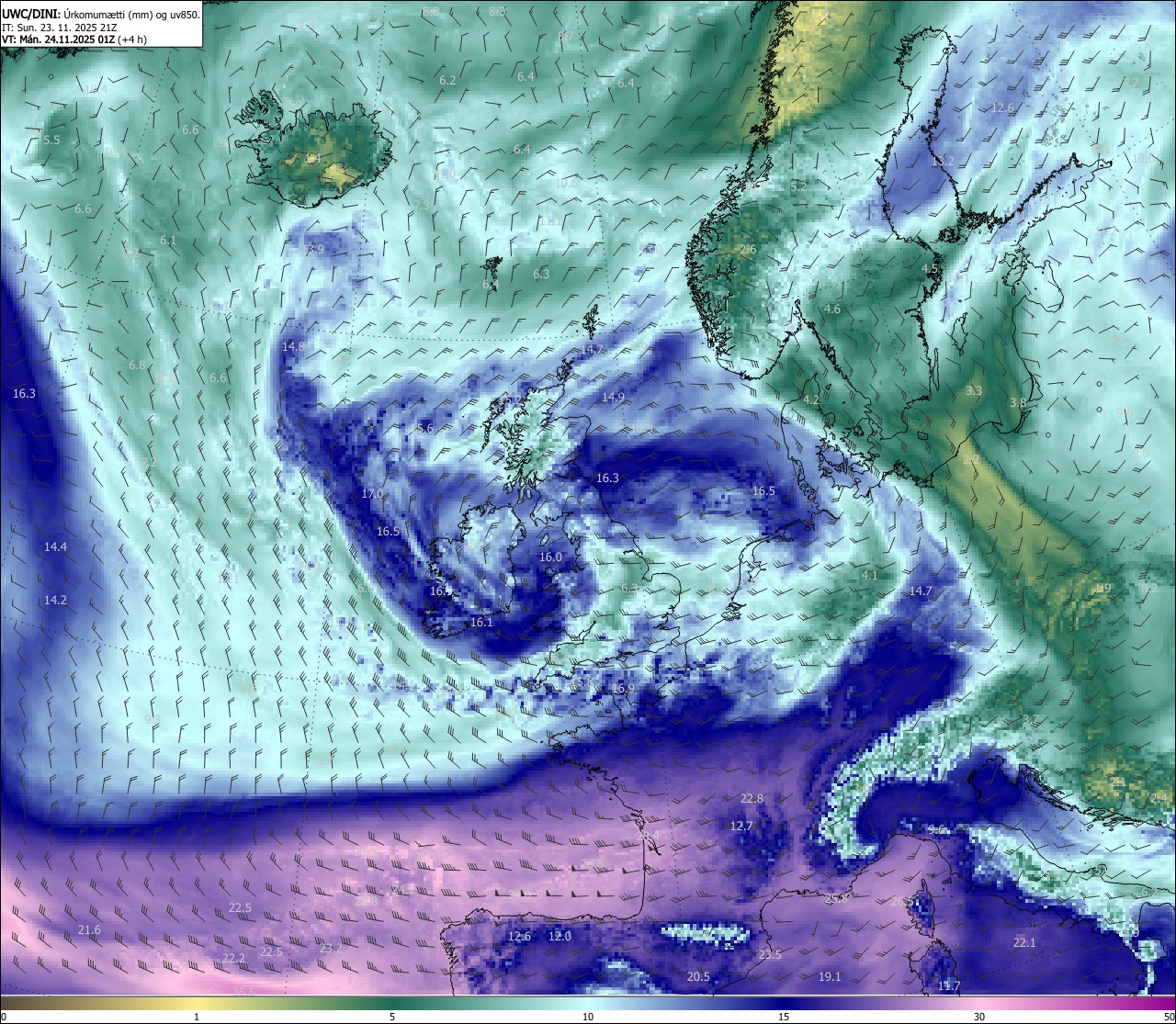Viewport: 1176px width, 1024px height.
Task: Click the 5.5 value label on the map
Action: pos(51,140)
